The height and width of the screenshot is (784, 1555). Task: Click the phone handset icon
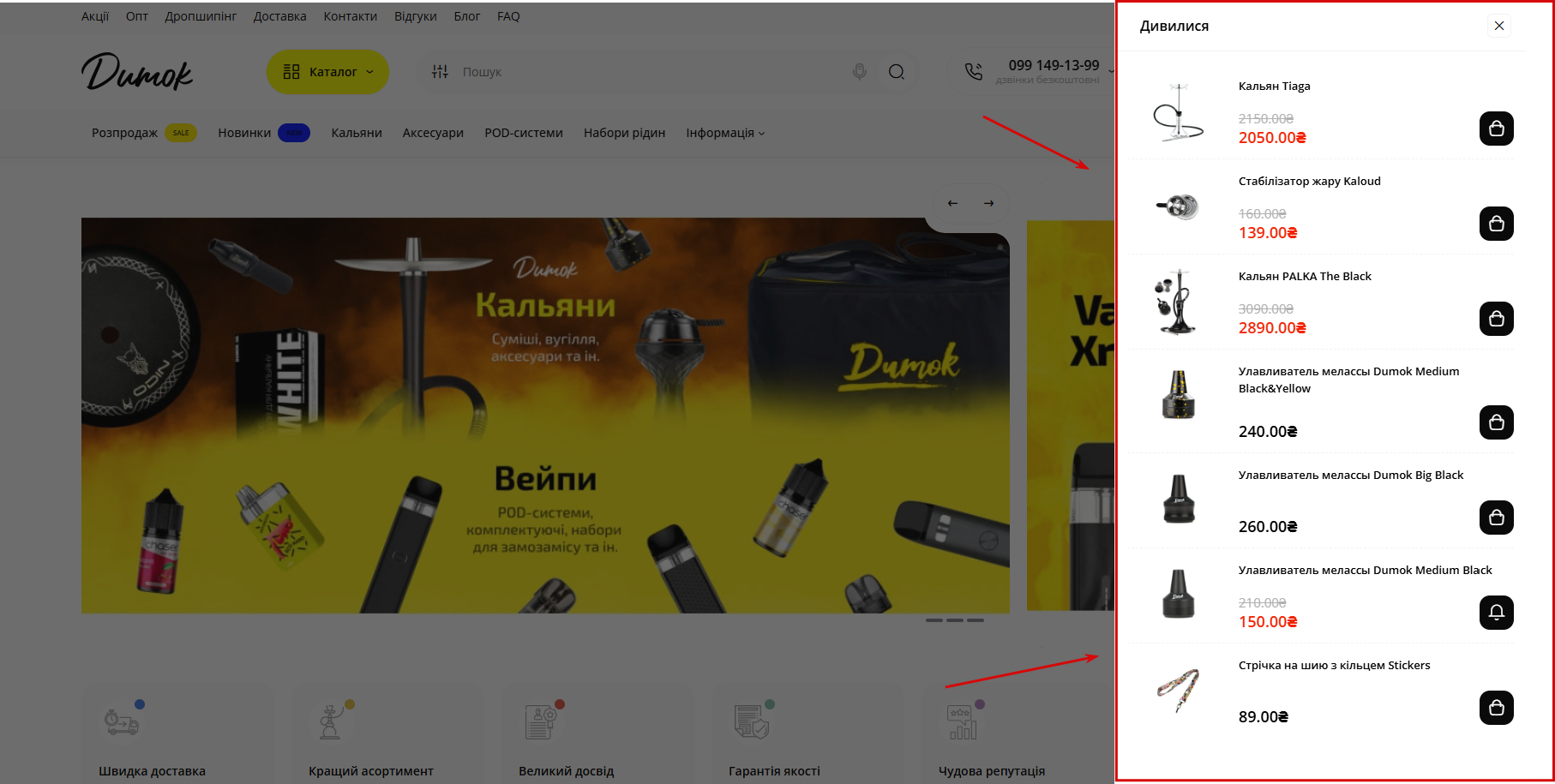point(974,71)
